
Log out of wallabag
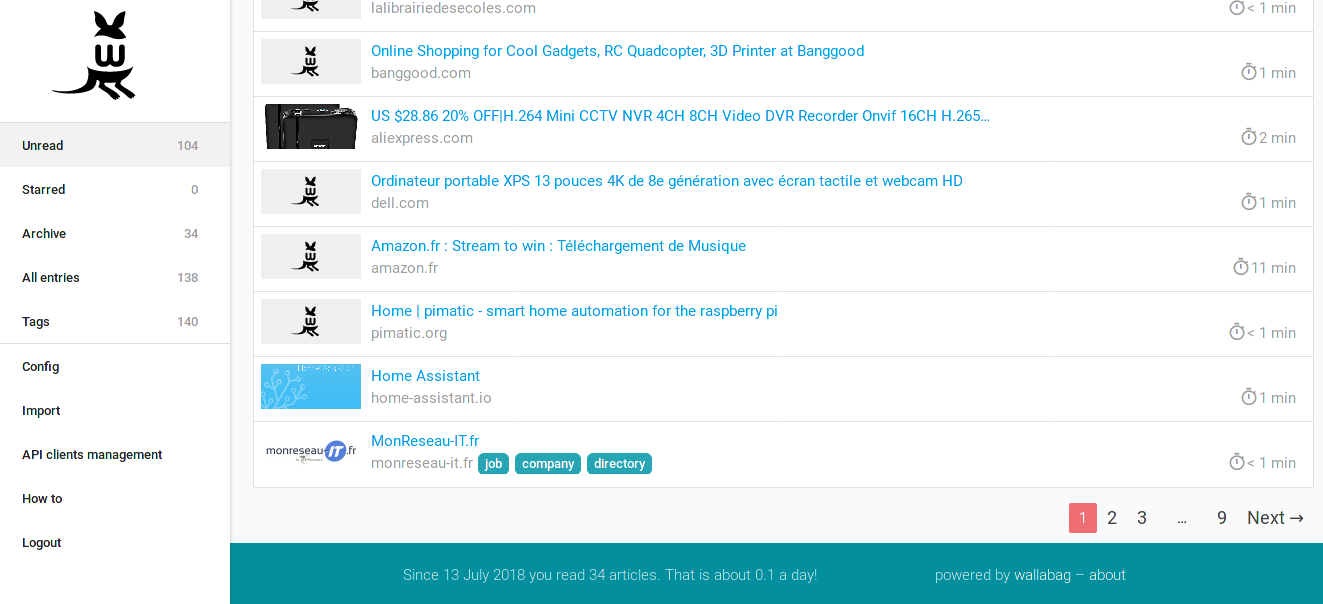[x=115, y=542]
